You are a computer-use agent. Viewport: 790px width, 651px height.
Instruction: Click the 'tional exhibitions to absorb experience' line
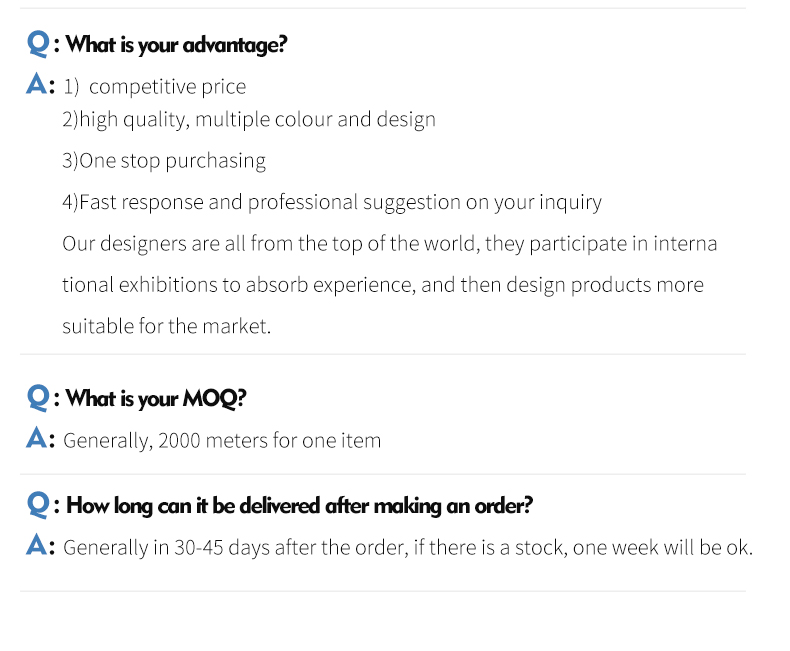click(383, 285)
